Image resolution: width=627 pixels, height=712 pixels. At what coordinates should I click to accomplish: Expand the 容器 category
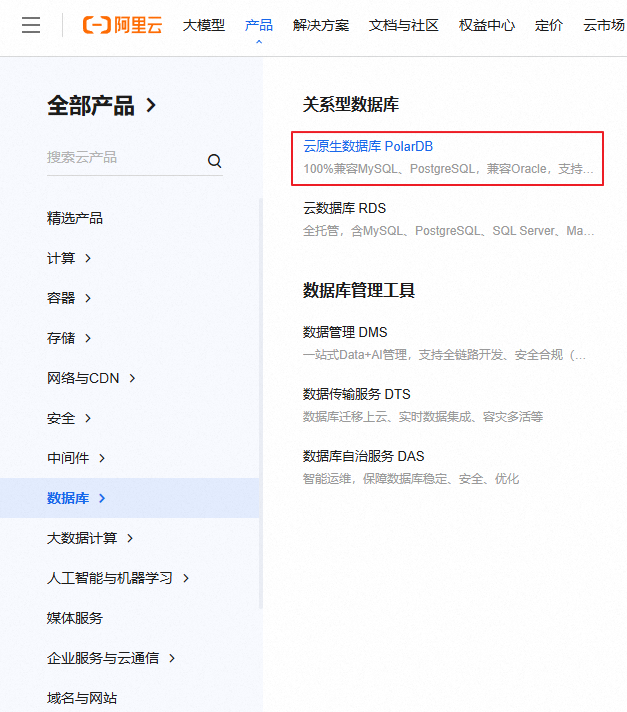coord(69,298)
